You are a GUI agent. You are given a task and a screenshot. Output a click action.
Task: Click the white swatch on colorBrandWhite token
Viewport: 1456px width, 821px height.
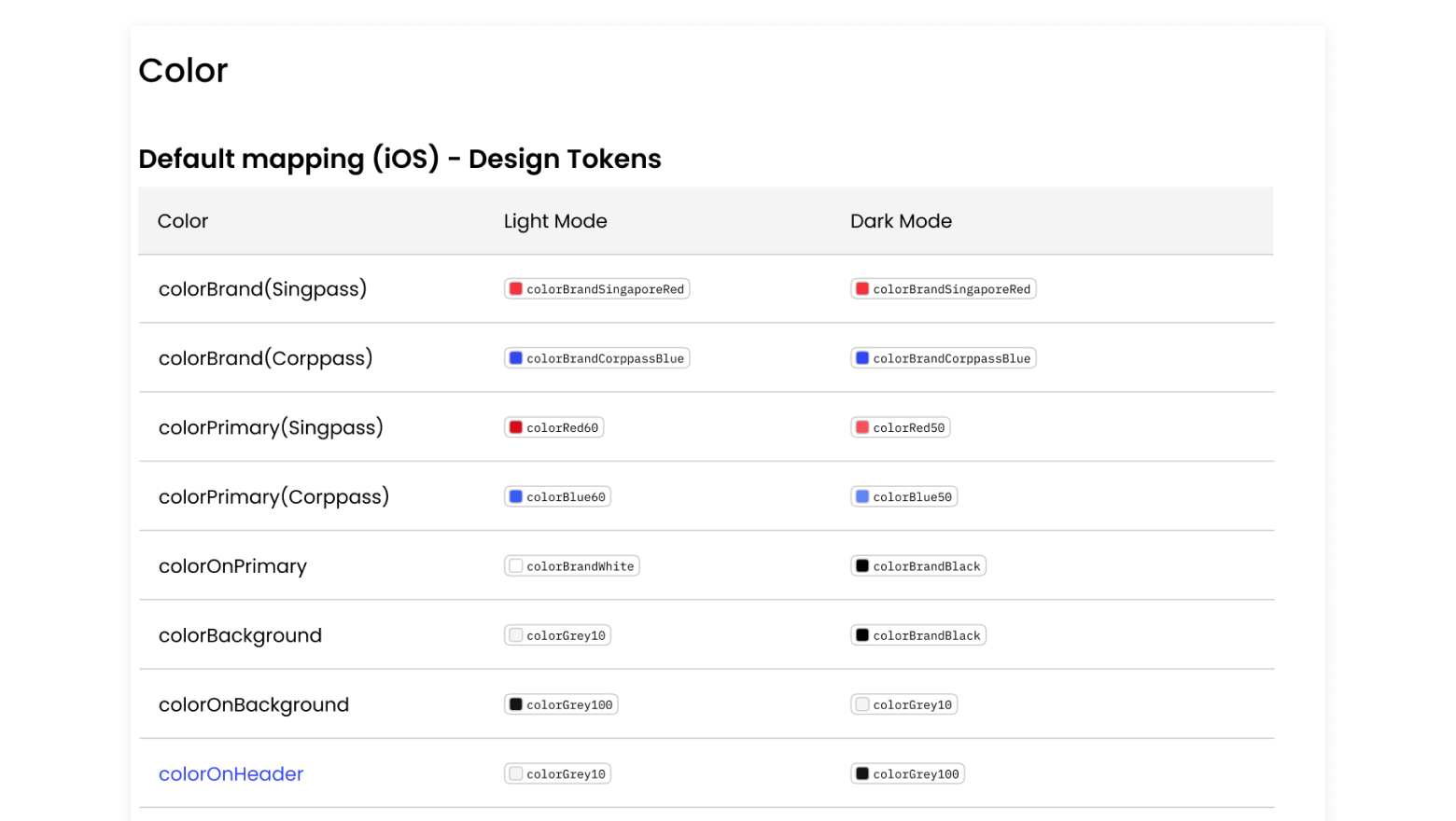515,565
